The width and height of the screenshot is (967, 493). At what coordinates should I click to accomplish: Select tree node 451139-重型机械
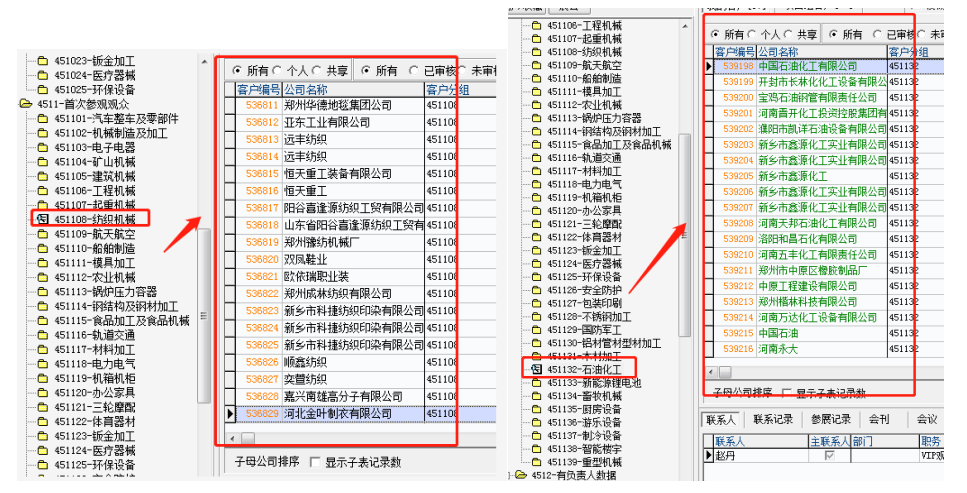(585, 462)
